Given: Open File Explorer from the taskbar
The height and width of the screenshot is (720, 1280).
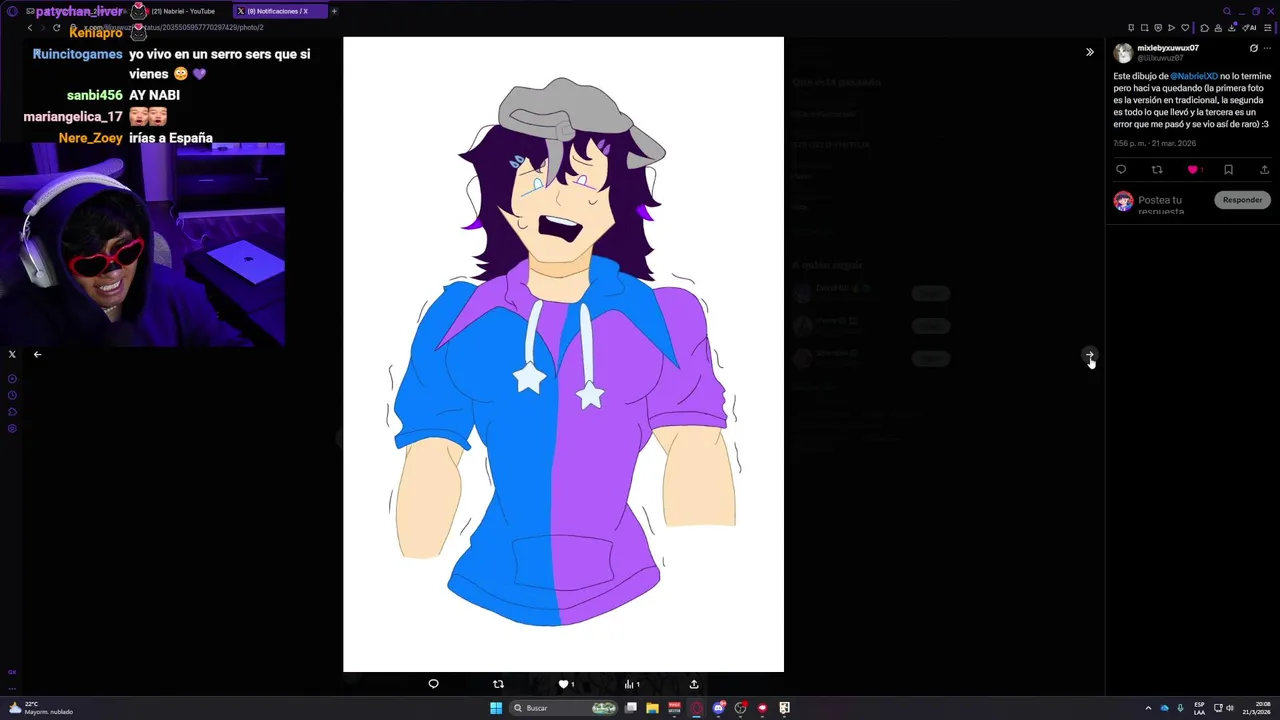Looking at the screenshot, I should pyautogui.click(x=652, y=708).
